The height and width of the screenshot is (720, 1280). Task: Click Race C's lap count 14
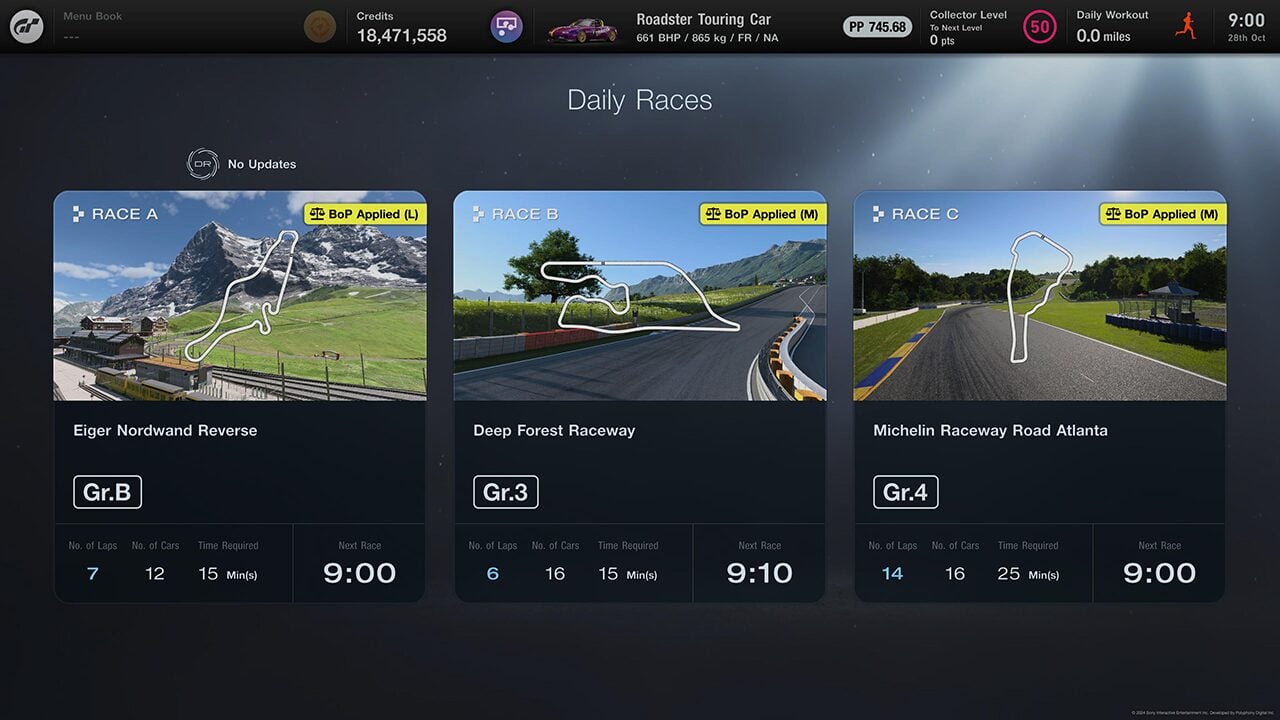tap(893, 574)
